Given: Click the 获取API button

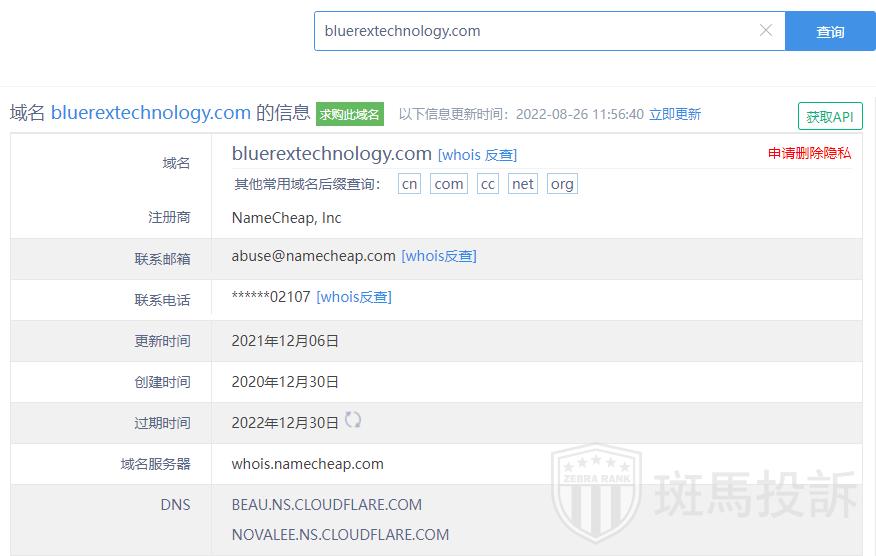Looking at the screenshot, I should 830,116.
